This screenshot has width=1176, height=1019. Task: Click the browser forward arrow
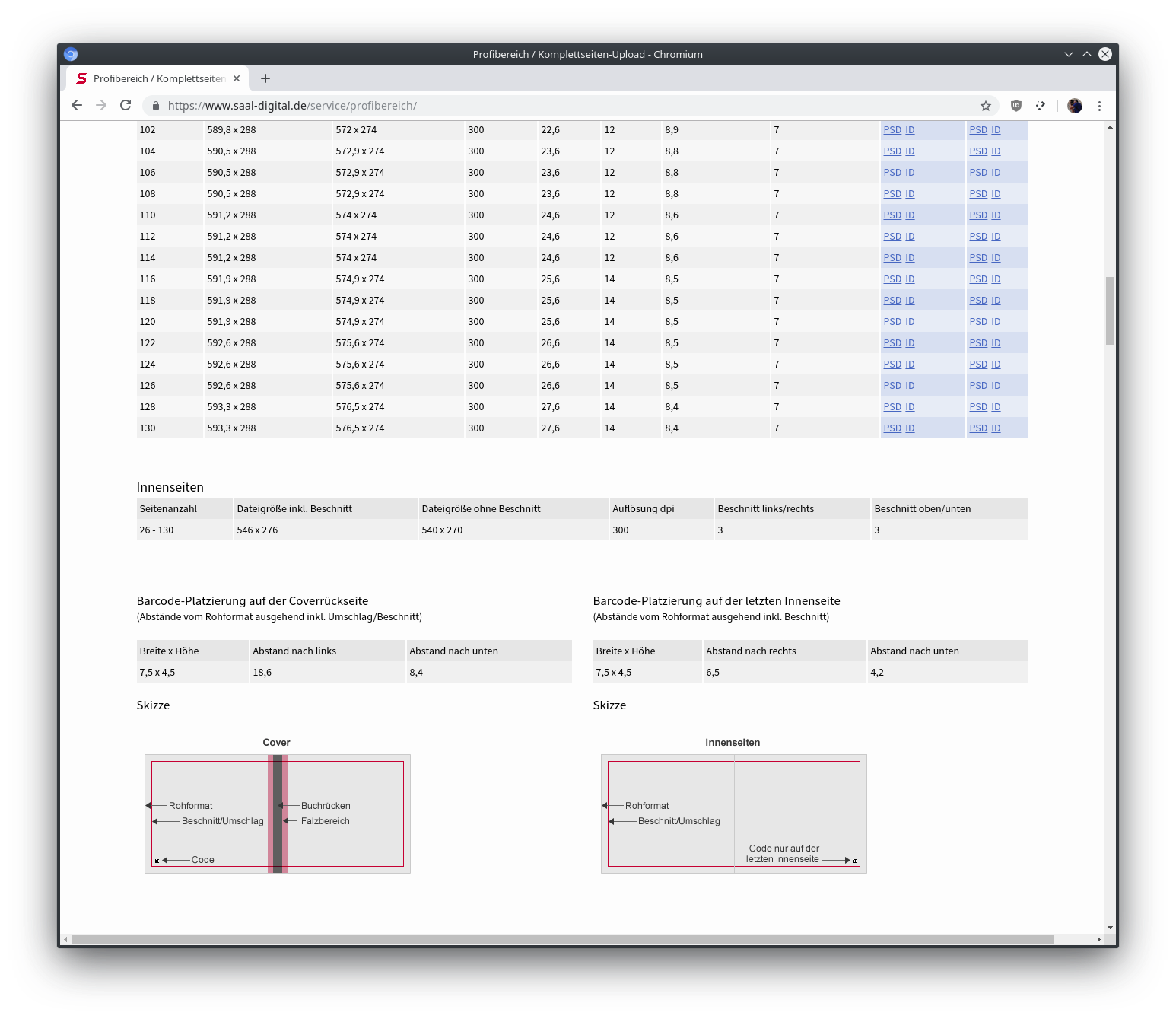[x=101, y=106]
